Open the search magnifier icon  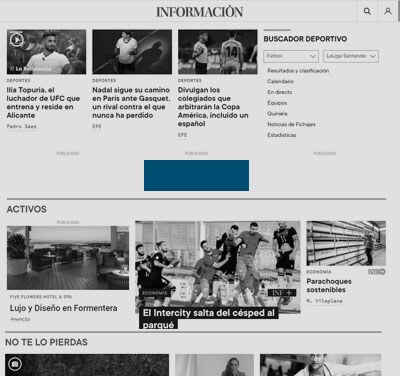point(367,11)
